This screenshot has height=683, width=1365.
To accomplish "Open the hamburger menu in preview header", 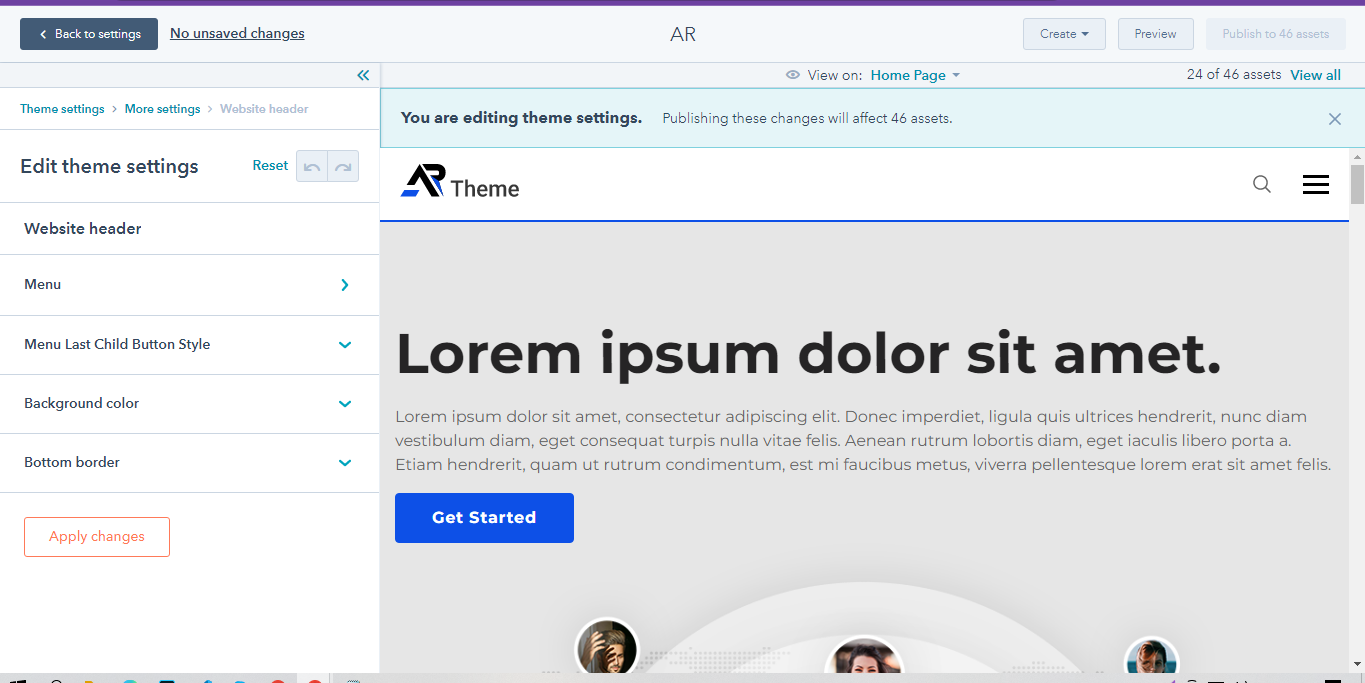I will click(x=1315, y=184).
